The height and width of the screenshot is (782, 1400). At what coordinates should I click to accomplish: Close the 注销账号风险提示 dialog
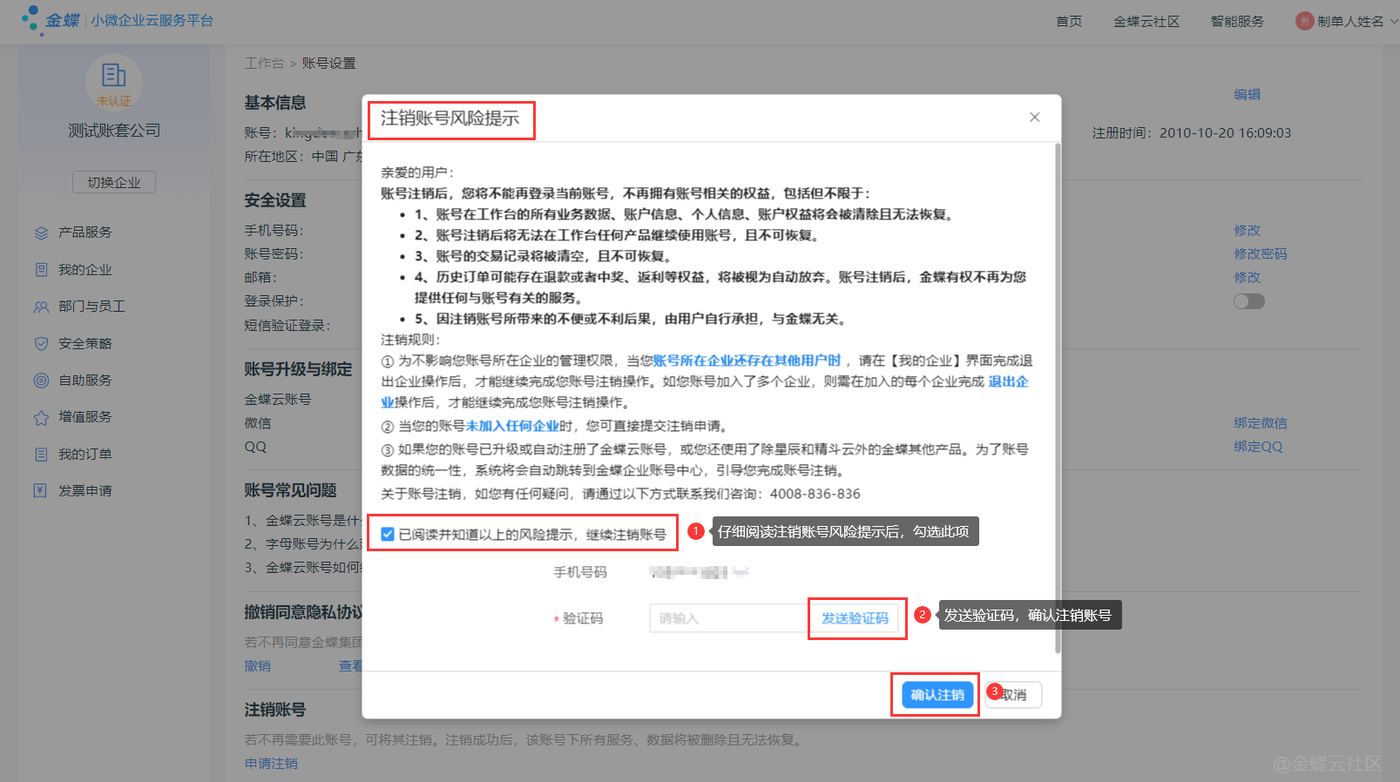tap(1034, 117)
